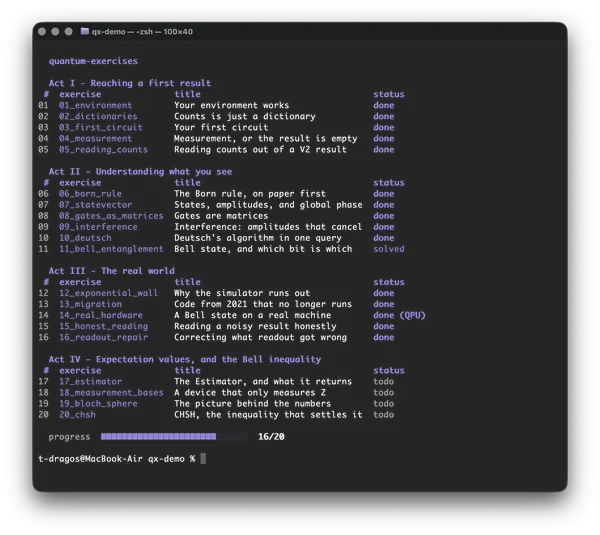Click the 'Act II - Understanding what you see' heading
600x535 pixels.
[x=140, y=171]
